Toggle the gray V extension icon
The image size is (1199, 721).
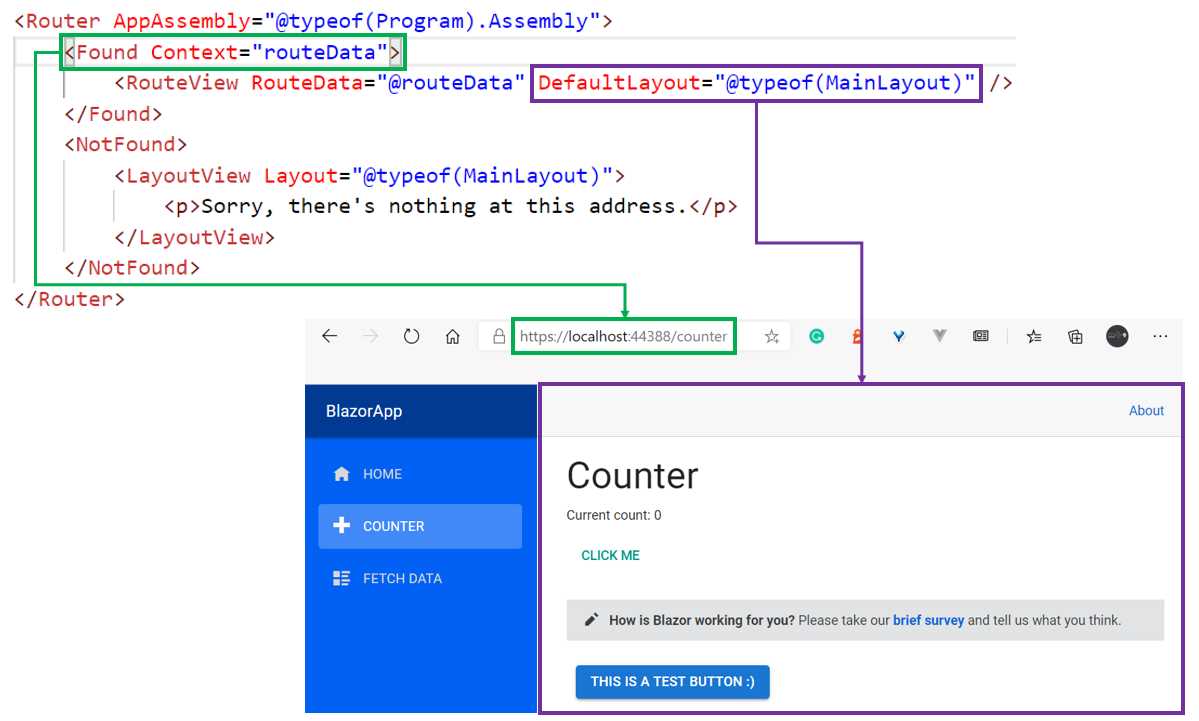[940, 336]
